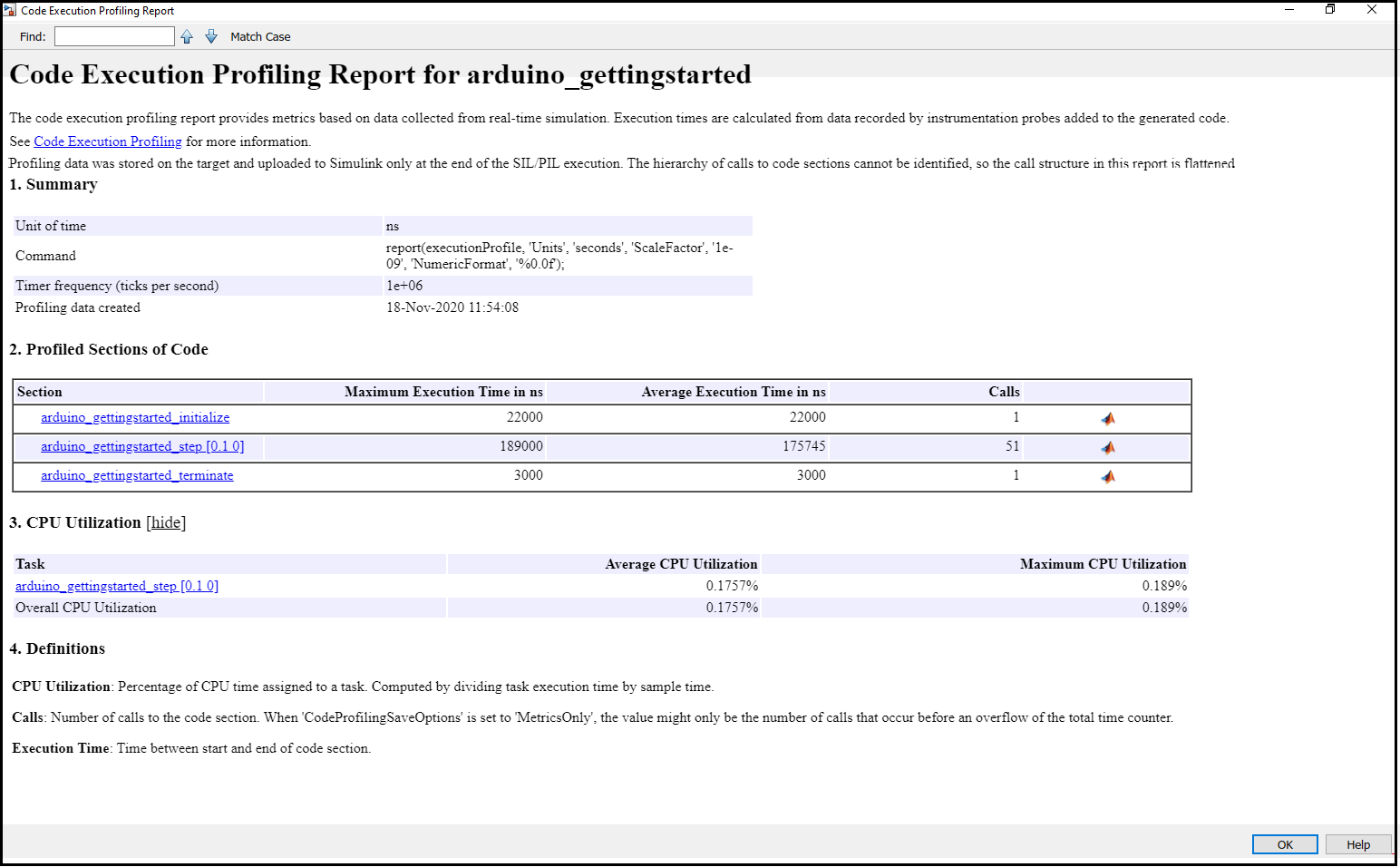
Task: Click the MATLAB icon in the initialize row
Action: (x=1108, y=418)
